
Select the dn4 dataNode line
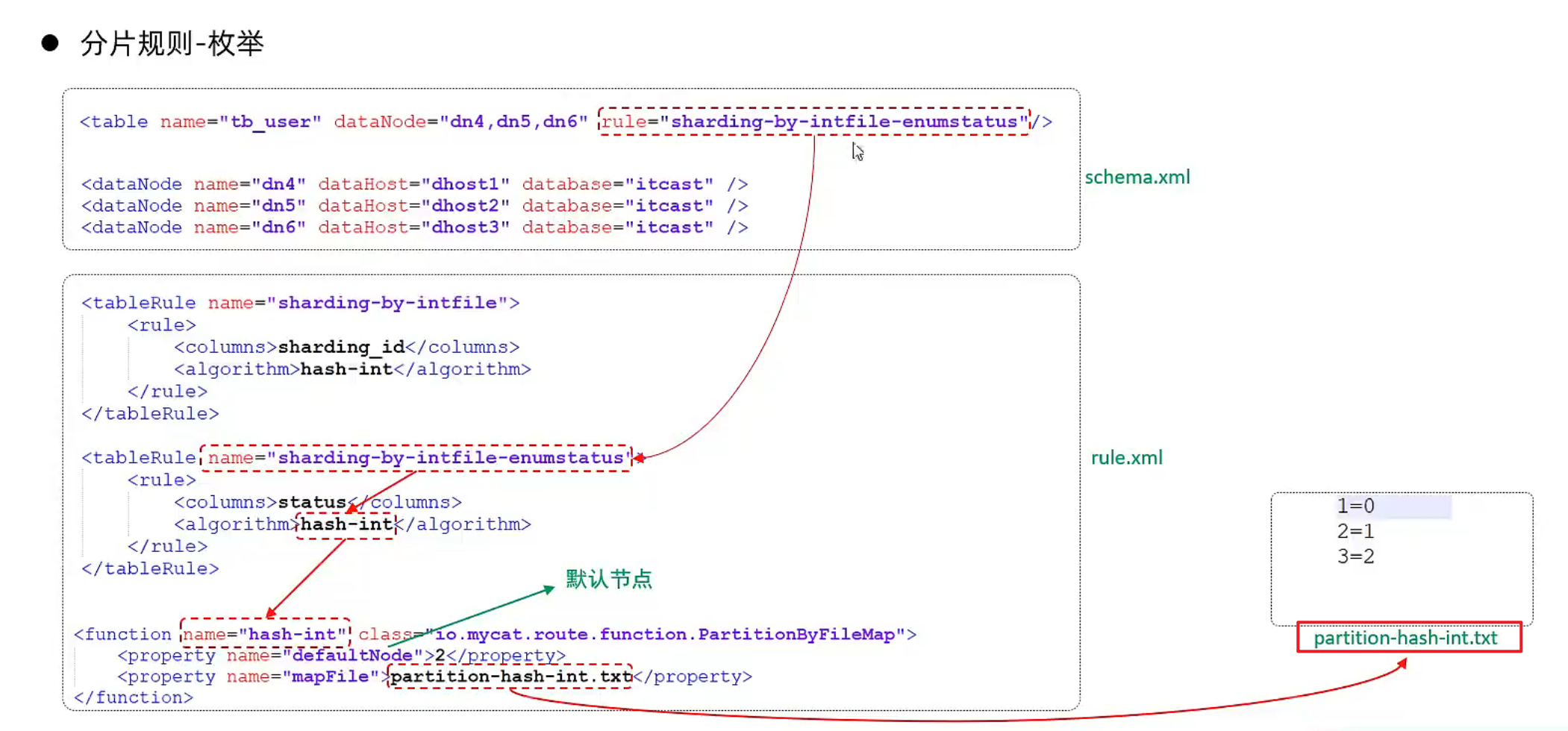pos(414,184)
